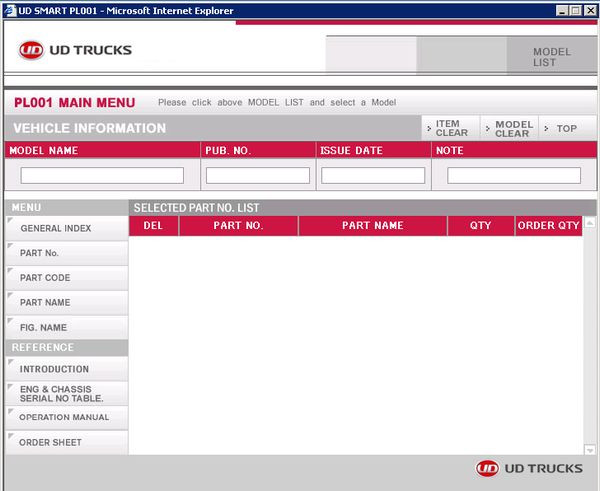
Task: Click the UD Trucks logo in header
Action: tap(75, 50)
